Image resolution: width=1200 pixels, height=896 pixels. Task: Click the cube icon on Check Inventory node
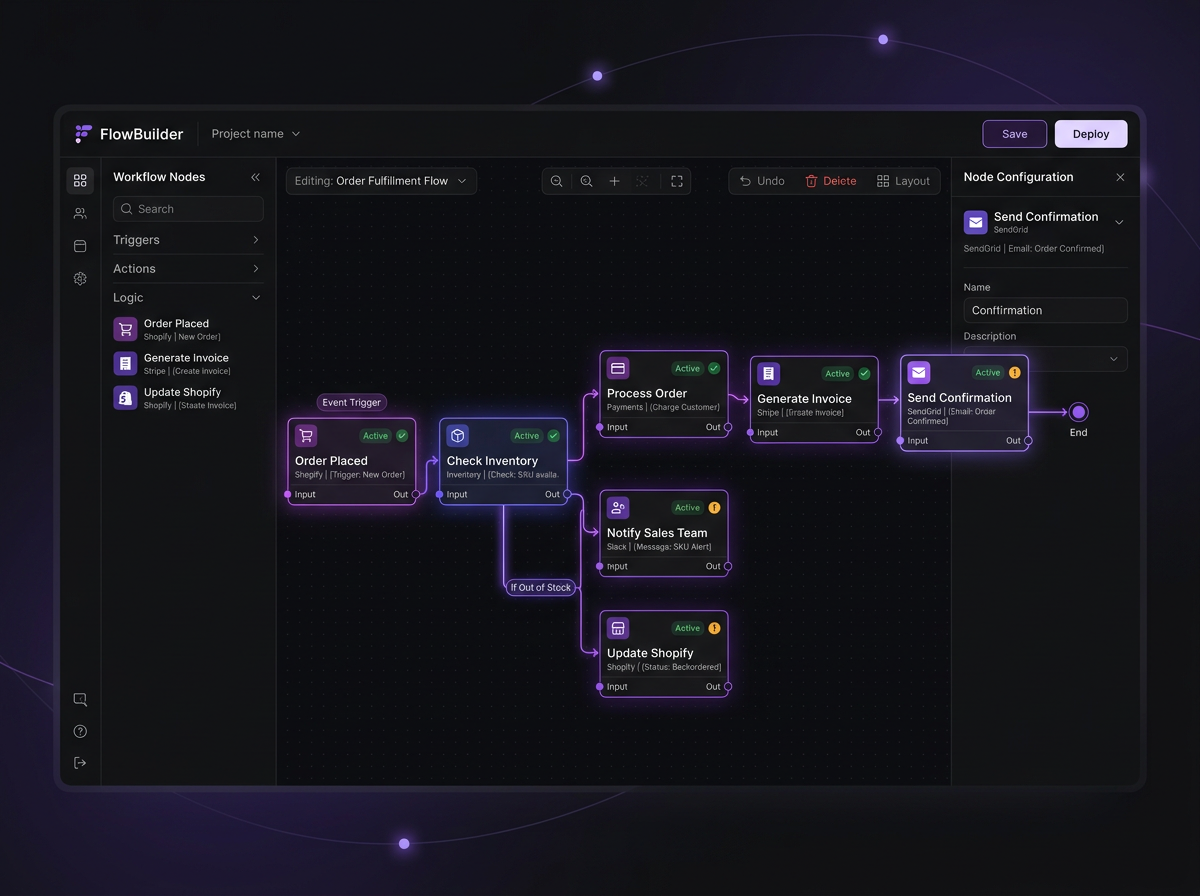457,435
